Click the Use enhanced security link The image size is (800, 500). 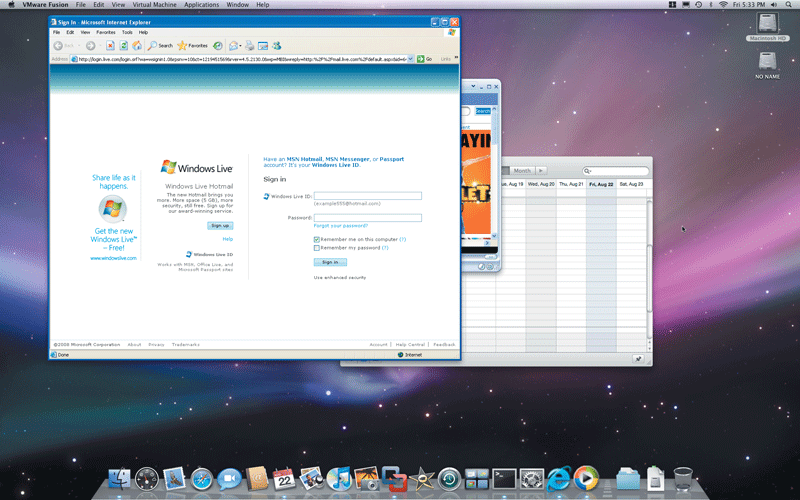(x=340, y=278)
